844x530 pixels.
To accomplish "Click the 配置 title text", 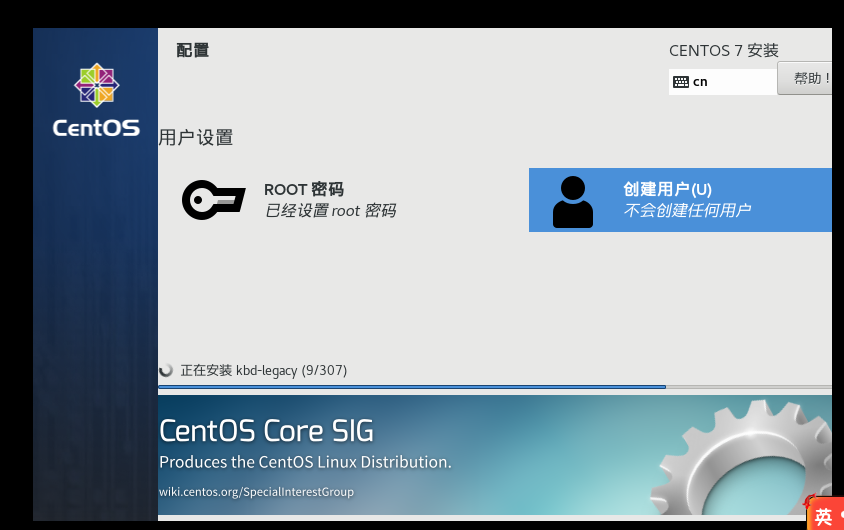I will pyautogui.click(x=193, y=51).
